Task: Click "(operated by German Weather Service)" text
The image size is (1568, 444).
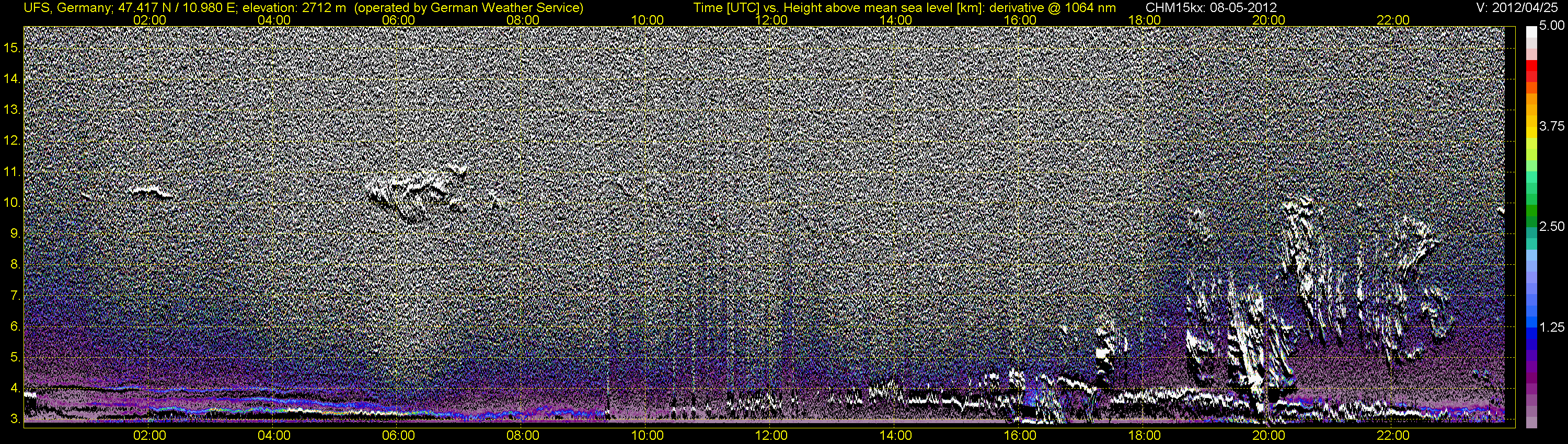Action: (x=468, y=8)
